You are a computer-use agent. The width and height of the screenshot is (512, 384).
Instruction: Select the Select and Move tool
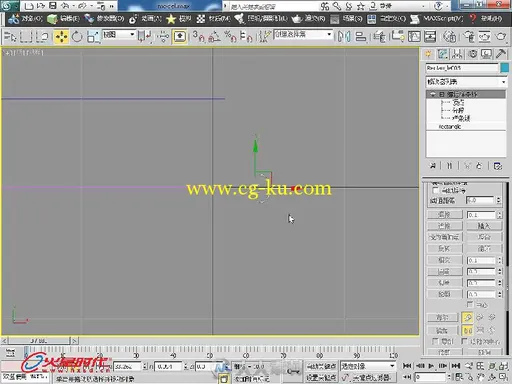click(x=61, y=37)
